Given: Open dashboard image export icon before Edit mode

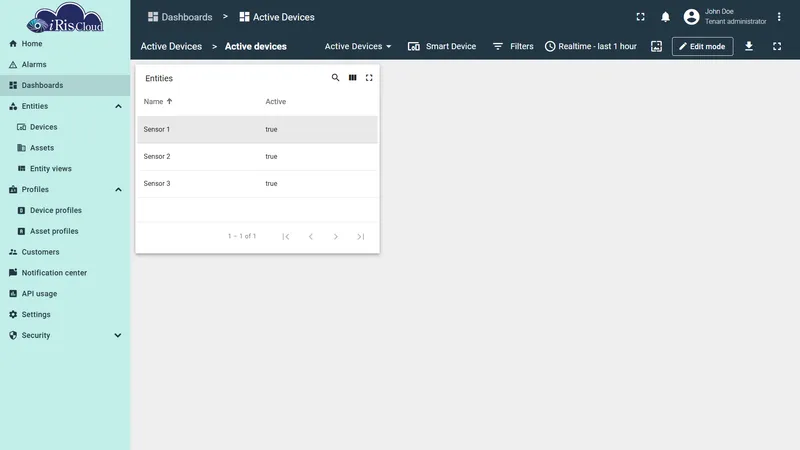Looking at the screenshot, I should [x=657, y=46].
